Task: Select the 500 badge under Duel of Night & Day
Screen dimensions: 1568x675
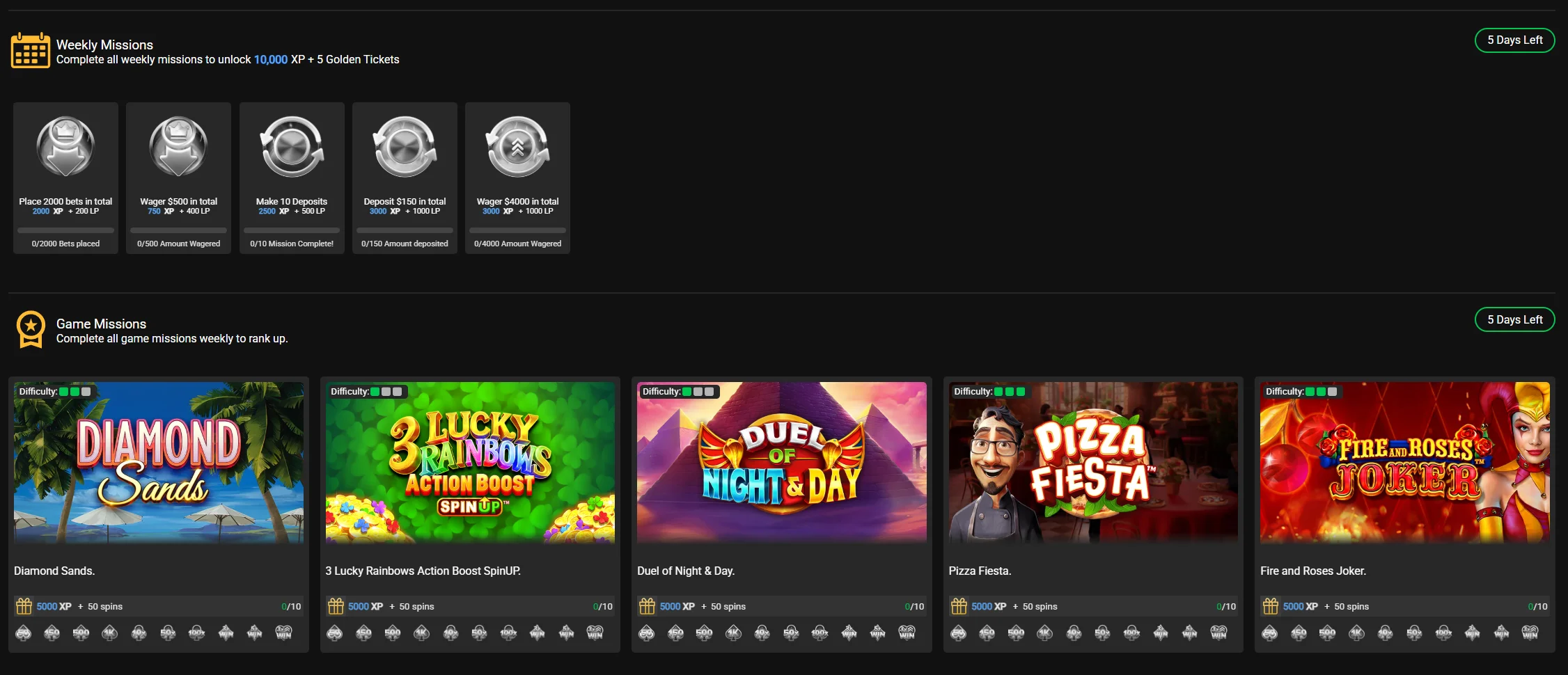Action: pos(705,633)
